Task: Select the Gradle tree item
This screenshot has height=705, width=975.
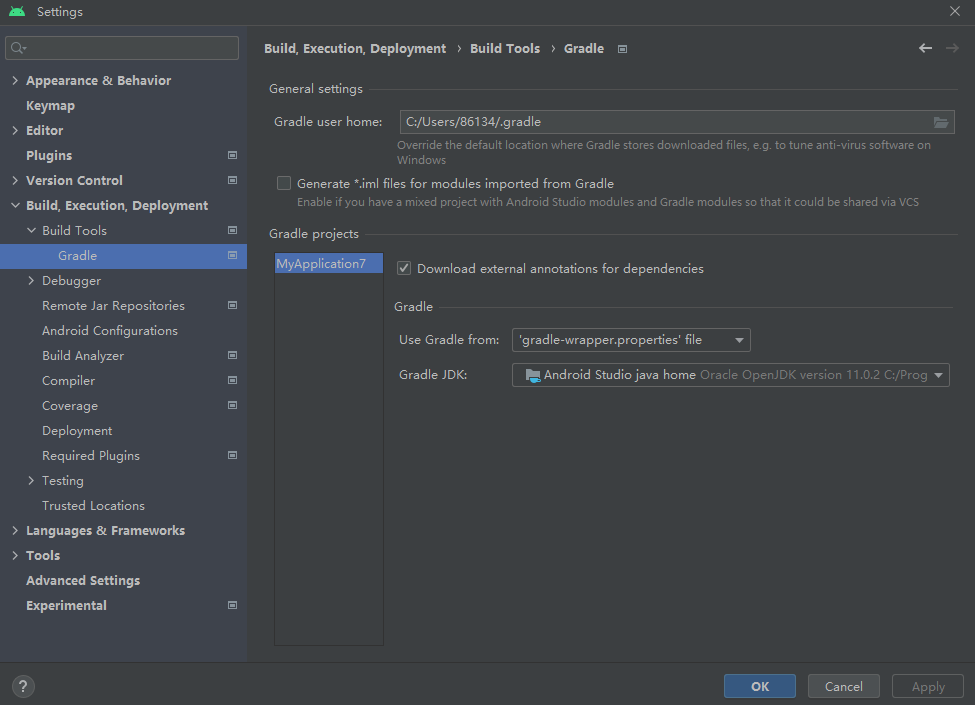Action: [123, 256]
